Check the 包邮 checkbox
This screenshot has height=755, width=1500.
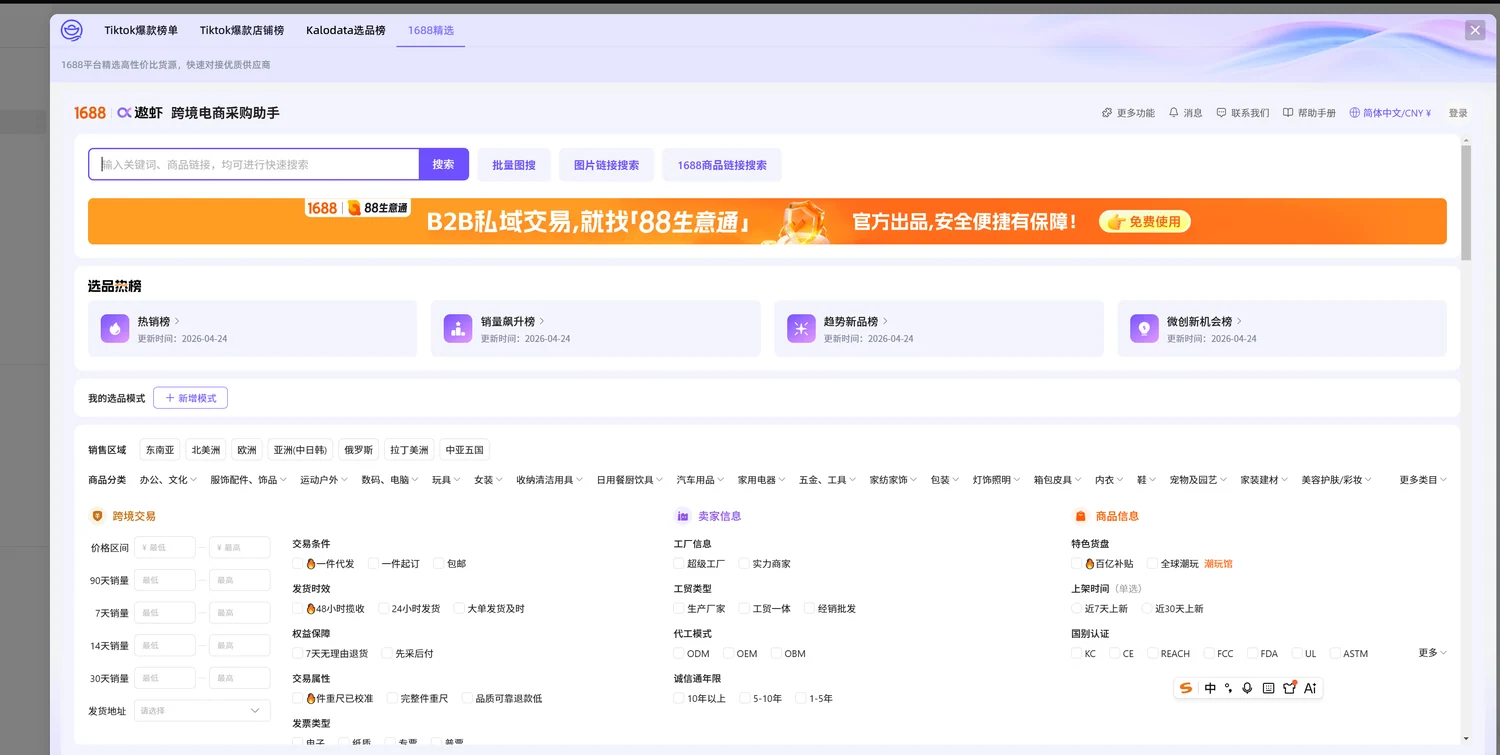pos(439,564)
